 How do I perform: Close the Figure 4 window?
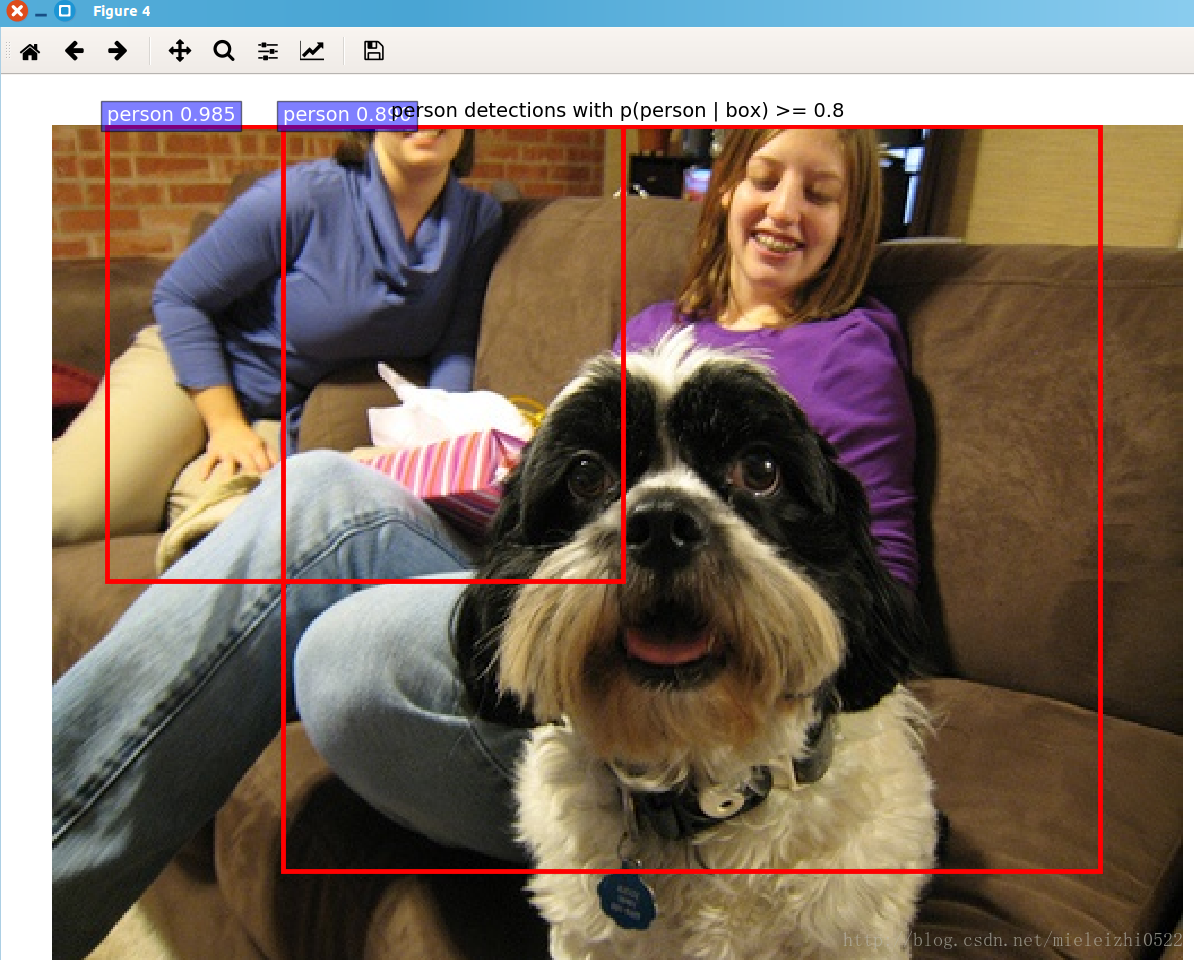[17, 12]
